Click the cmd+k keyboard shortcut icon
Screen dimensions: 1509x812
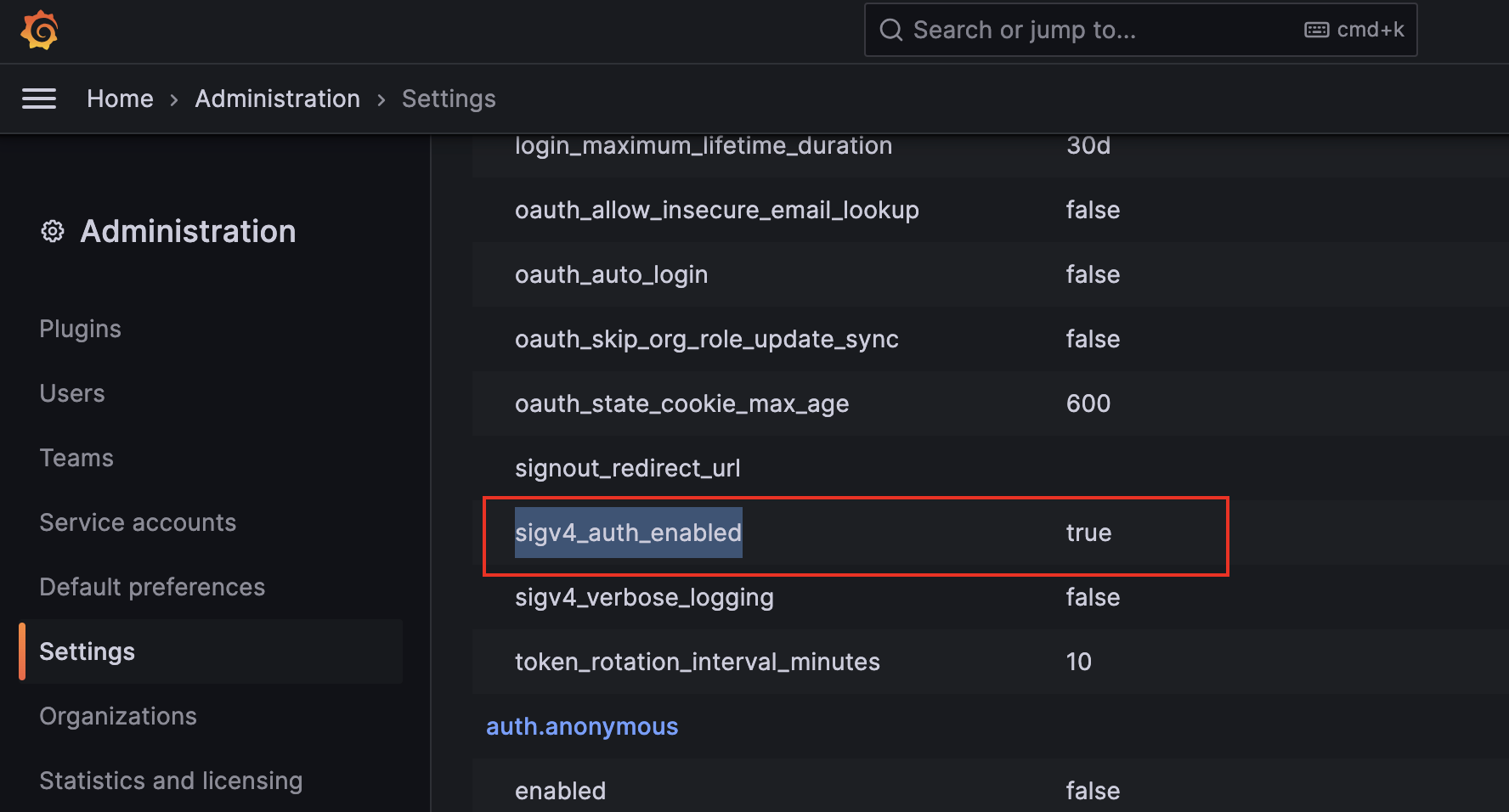[x=1316, y=31]
